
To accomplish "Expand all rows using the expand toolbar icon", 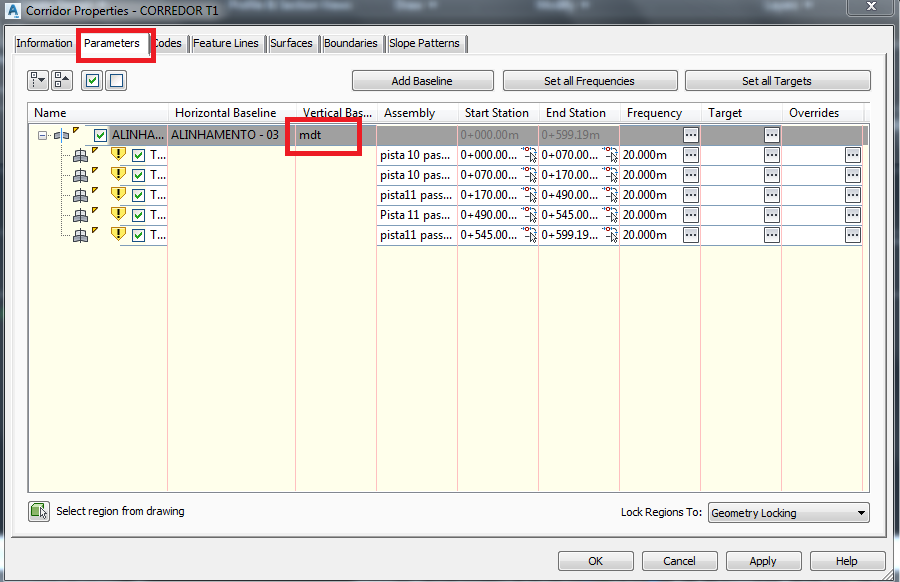I will (37, 79).
